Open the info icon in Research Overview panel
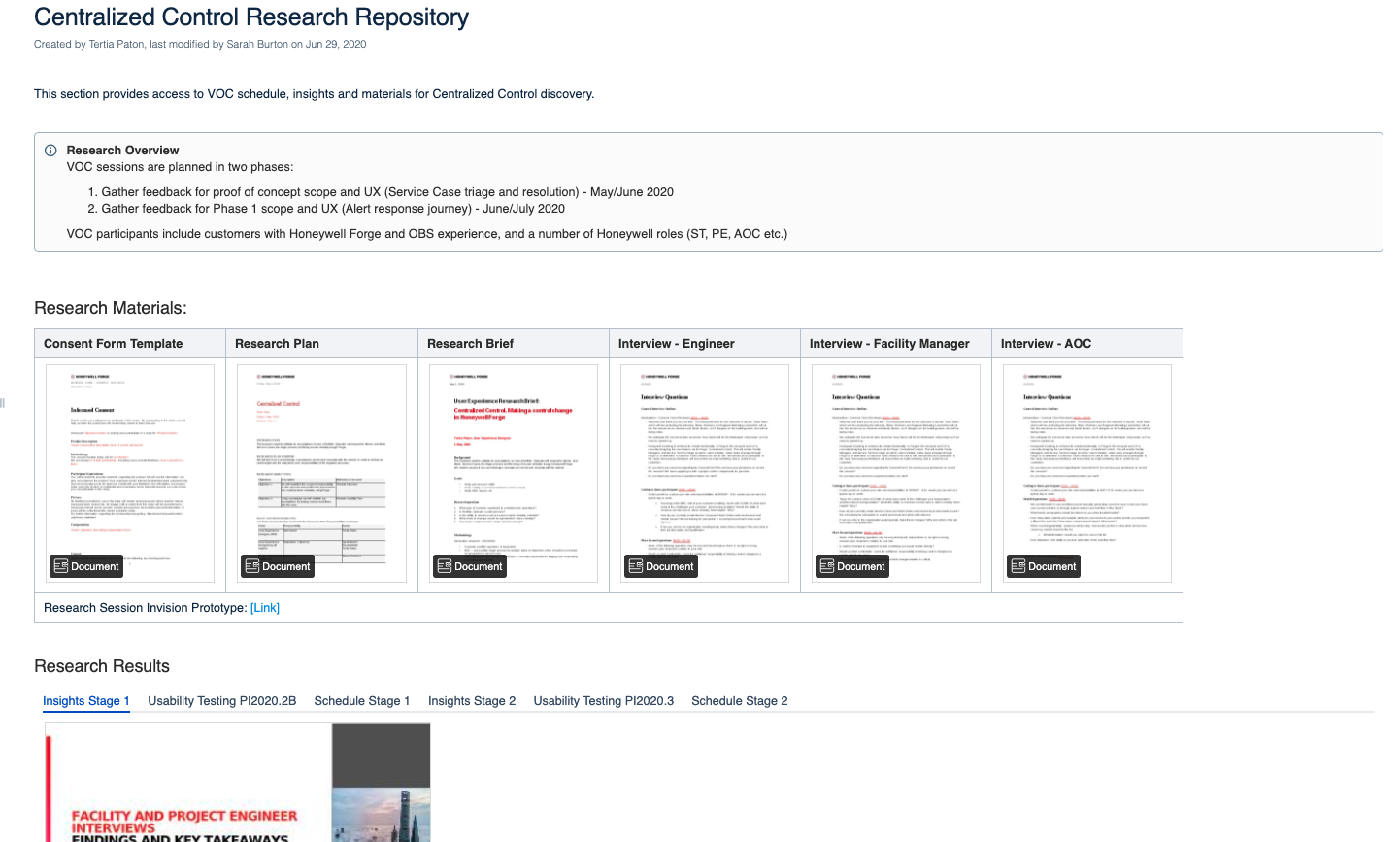This screenshot has width=1400, height=842. [50, 150]
